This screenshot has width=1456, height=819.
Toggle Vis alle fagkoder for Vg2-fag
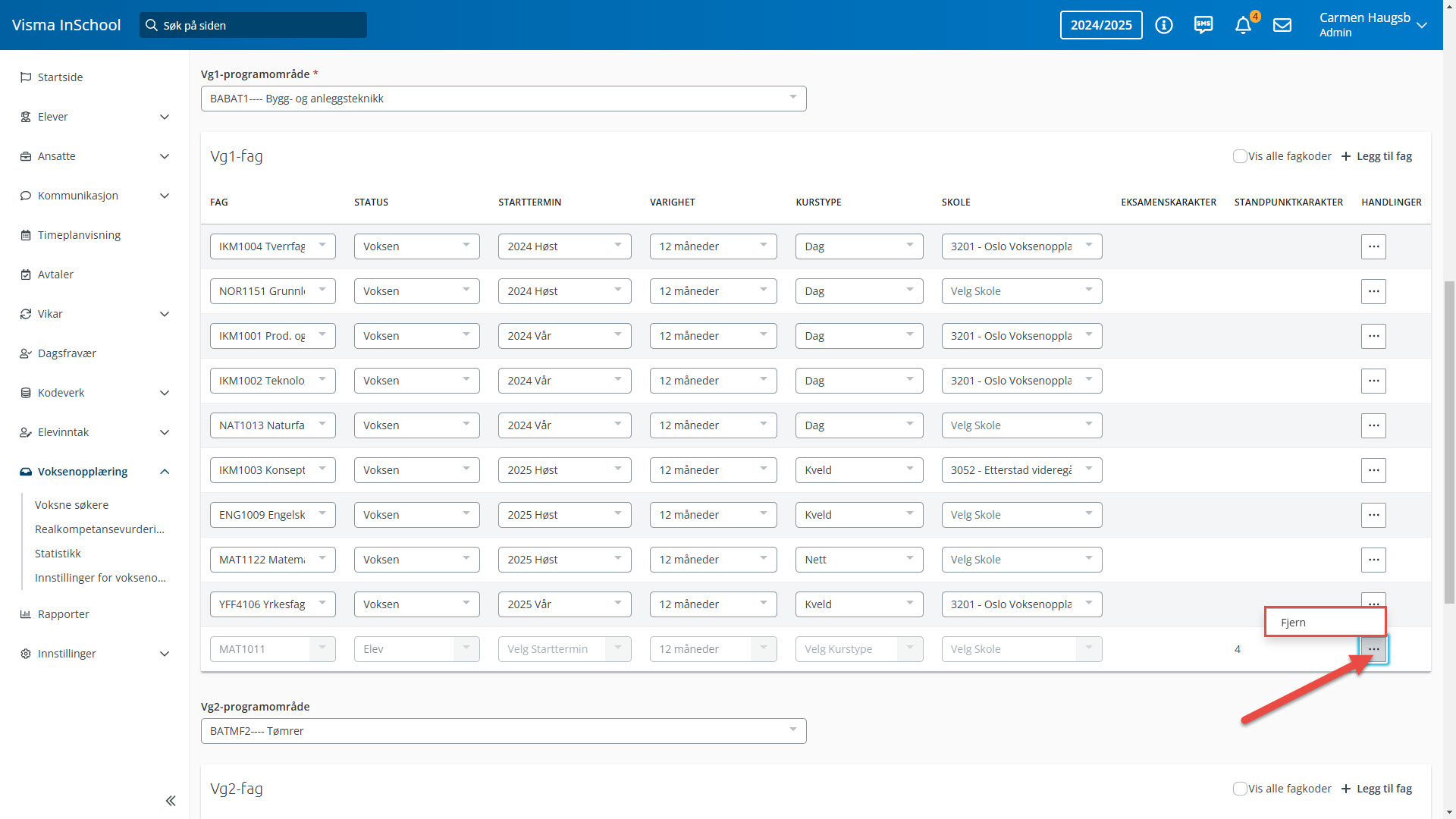[x=1240, y=789]
